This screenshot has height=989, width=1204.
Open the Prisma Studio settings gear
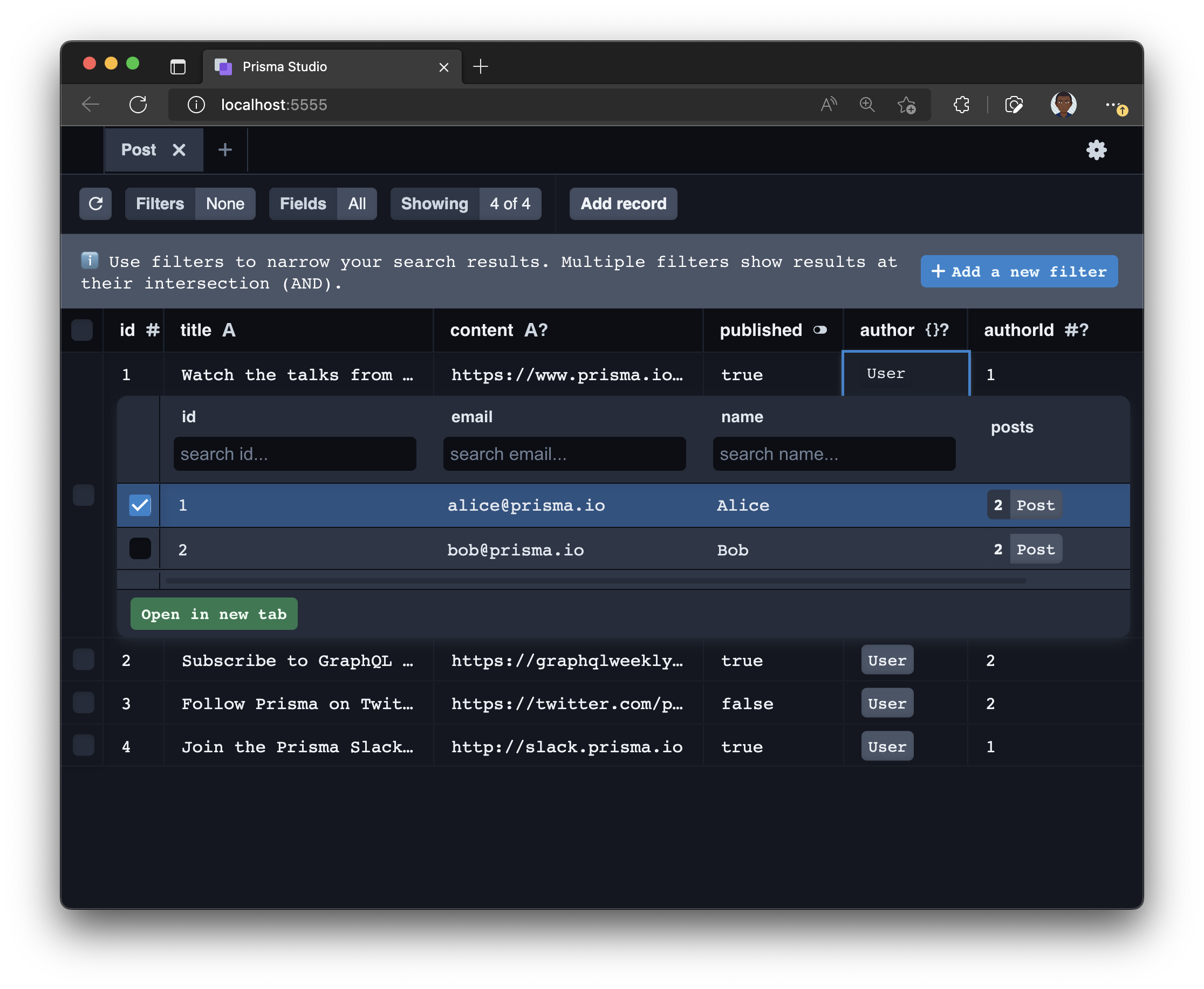tap(1096, 150)
